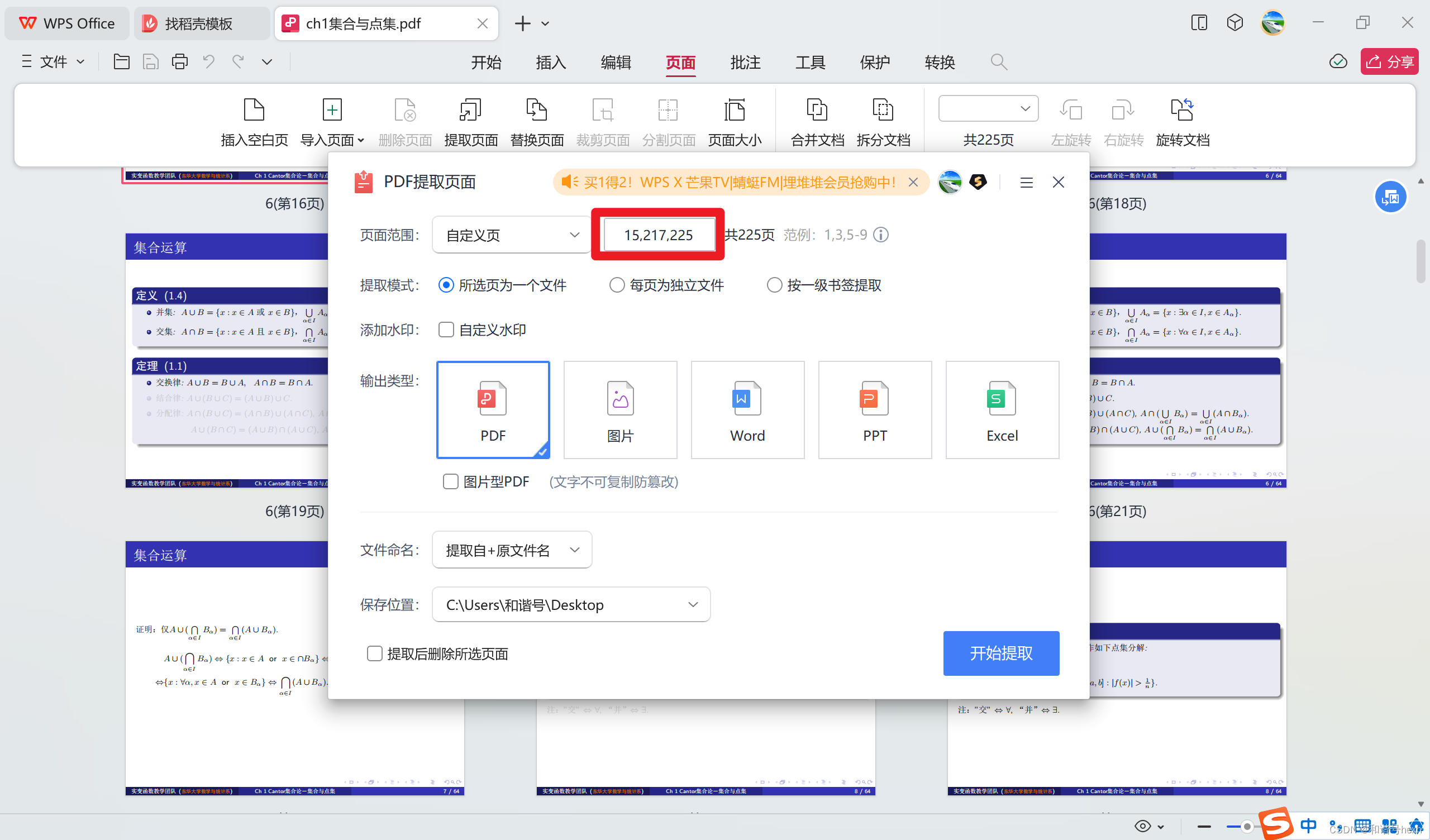
Task: Check the 提取后删除所选页面 checkbox
Action: pos(374,653)
